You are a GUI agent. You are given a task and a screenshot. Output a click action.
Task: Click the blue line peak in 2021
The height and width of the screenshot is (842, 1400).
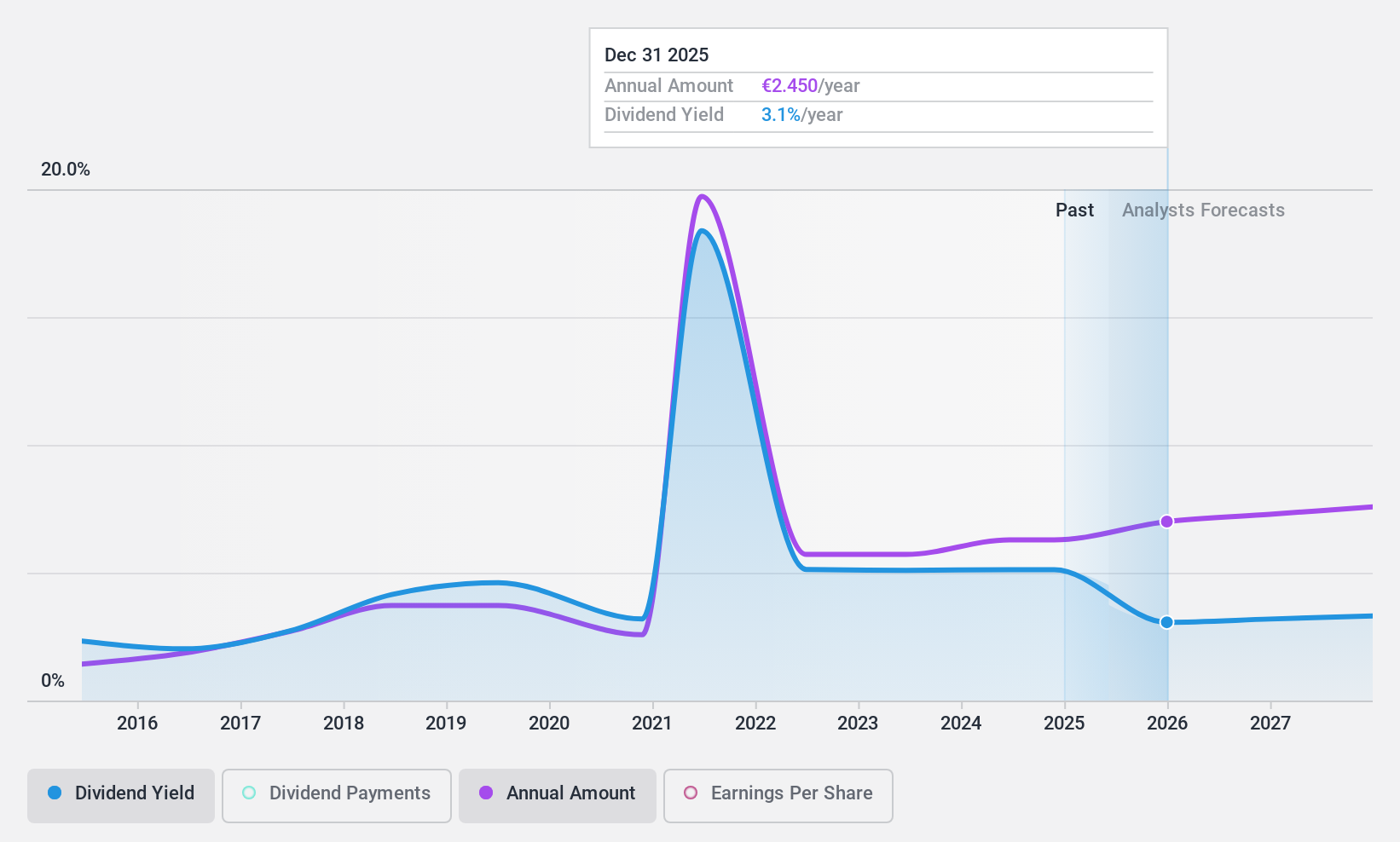[x=702, y=231]
